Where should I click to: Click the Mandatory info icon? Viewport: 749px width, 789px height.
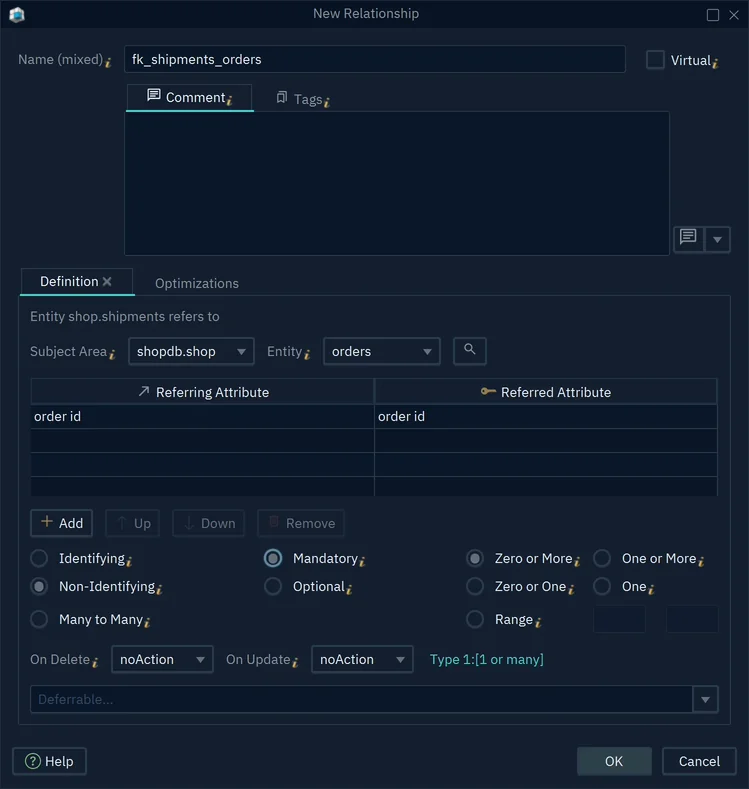pyautogui.click(x=362, y=561)
